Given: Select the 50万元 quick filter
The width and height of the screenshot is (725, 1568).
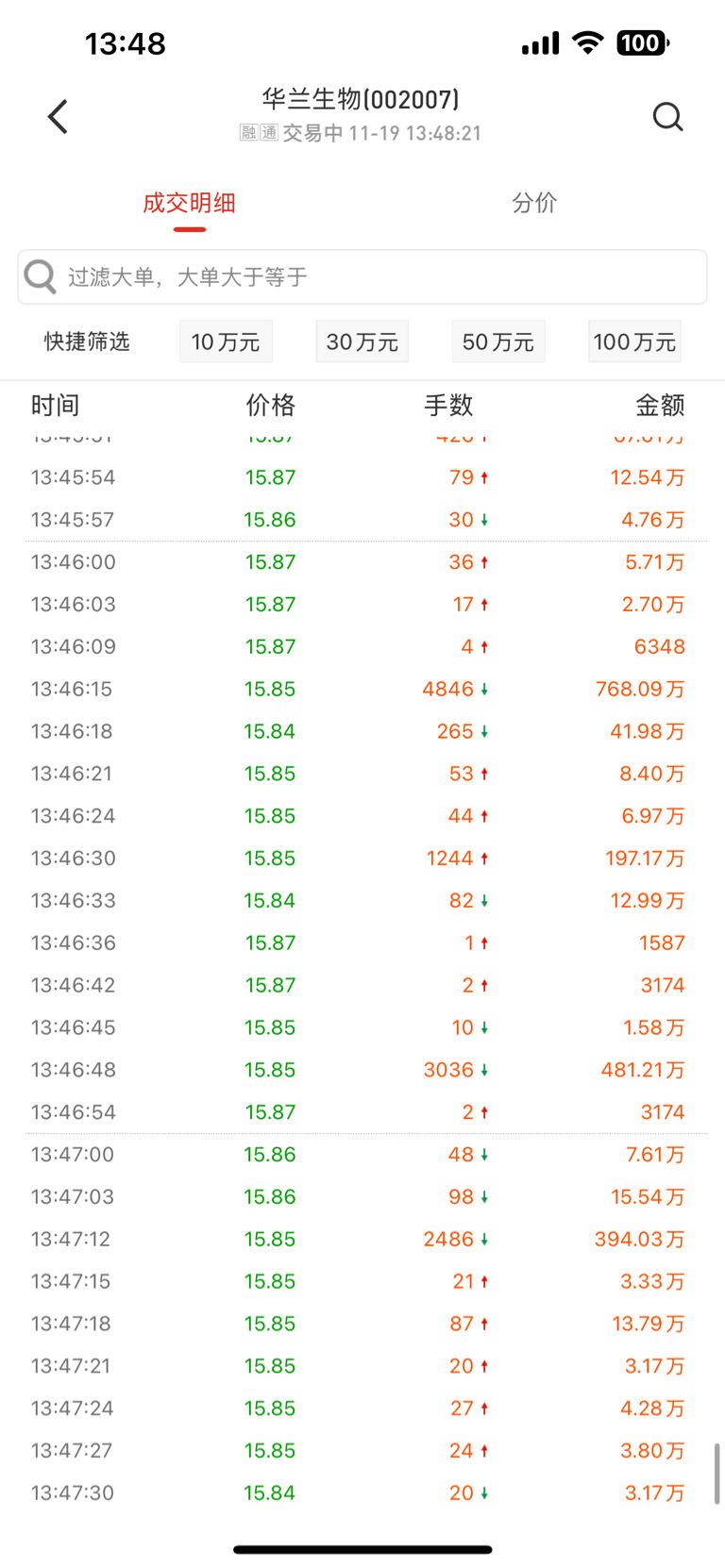Looking at the screenshot, I should click(497, 342).
